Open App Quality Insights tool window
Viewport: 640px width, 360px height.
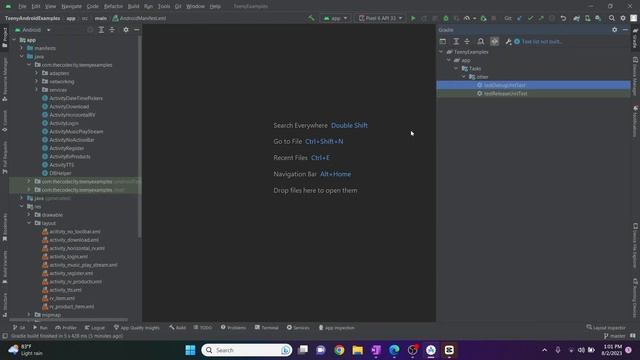(x=137, y=327)
